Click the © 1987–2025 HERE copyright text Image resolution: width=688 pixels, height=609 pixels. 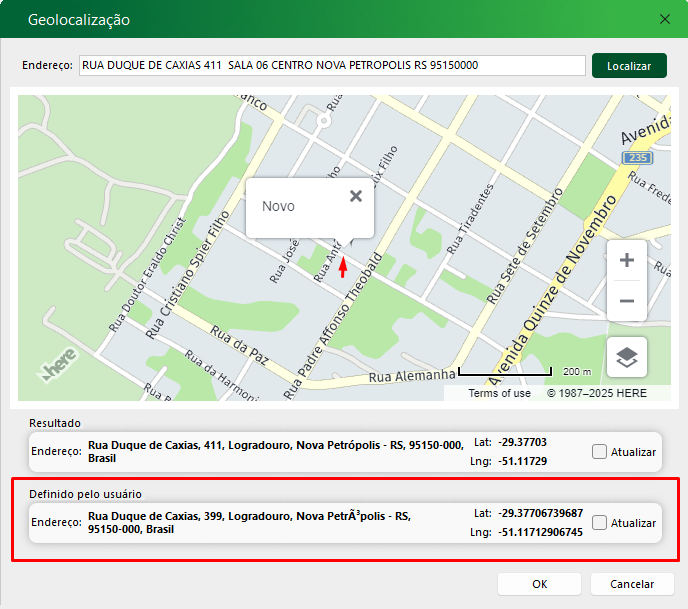coord(596,393)
